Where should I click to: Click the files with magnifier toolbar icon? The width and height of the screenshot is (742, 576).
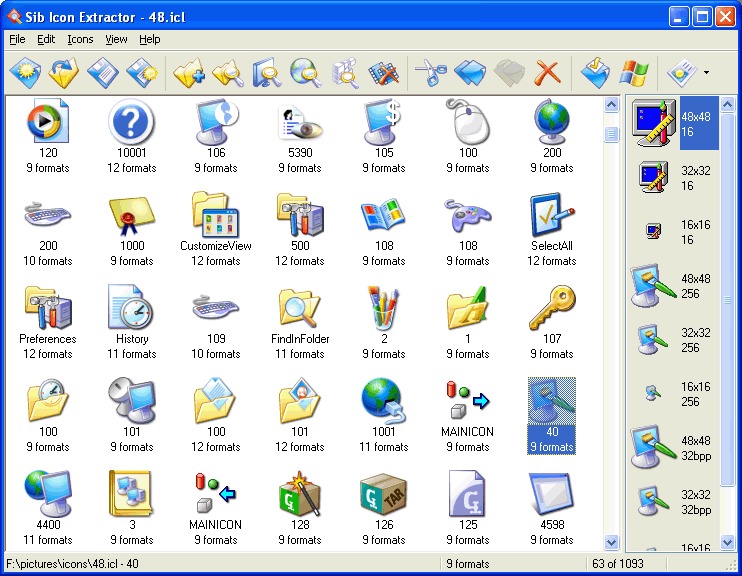pyautogui.click(x=345, y=73)
